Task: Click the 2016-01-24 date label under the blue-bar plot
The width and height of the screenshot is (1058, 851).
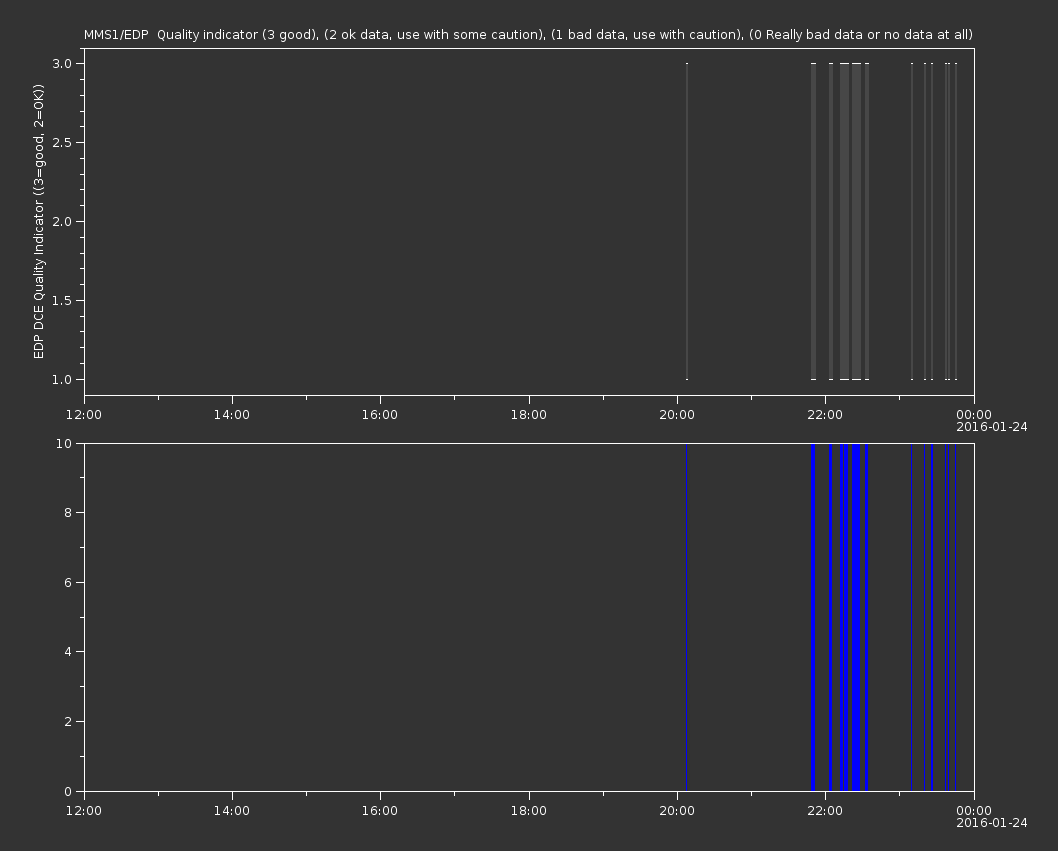Action: [x=992, y=823]
